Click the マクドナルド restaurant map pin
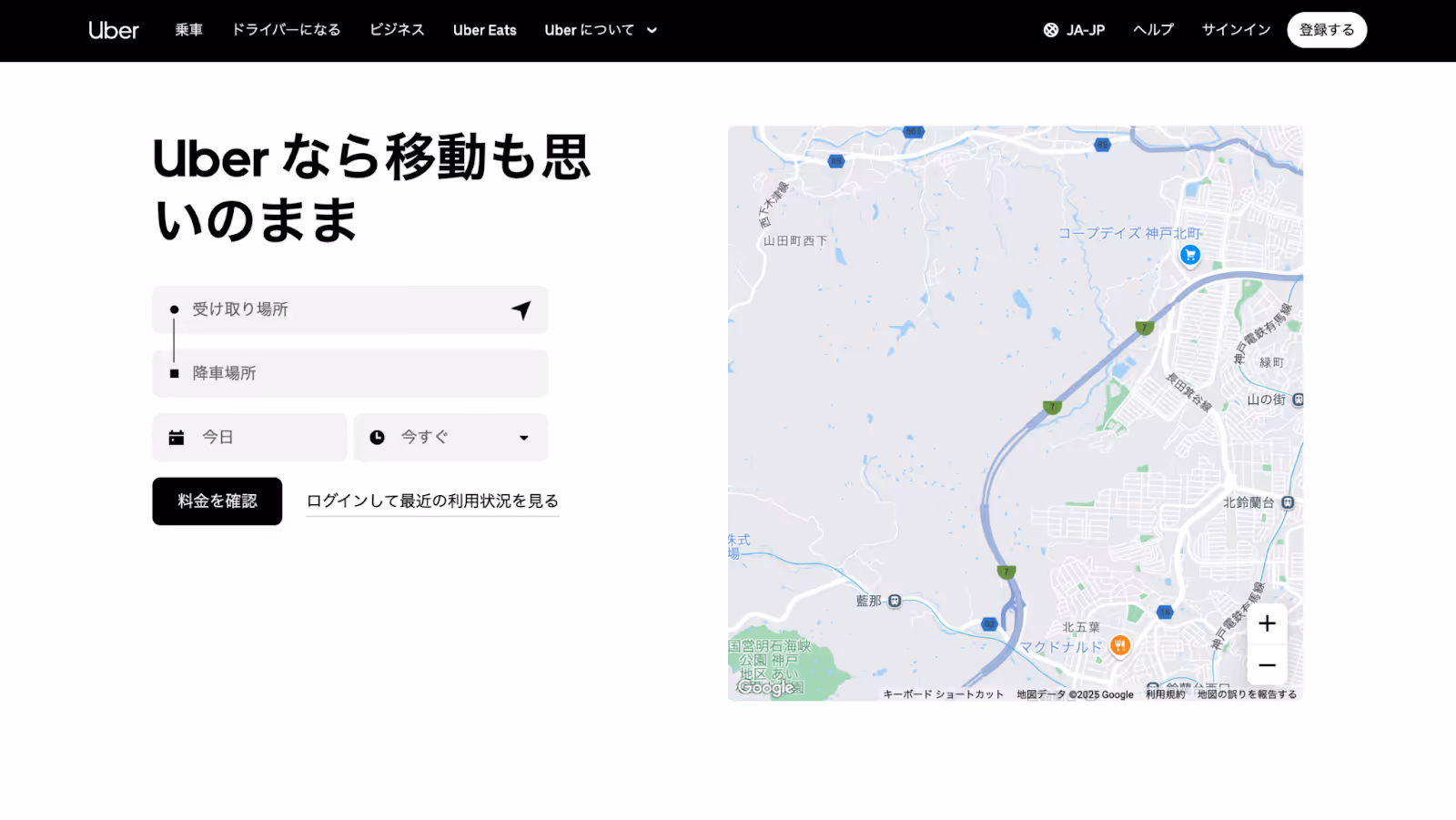This screenshot has width=1456, height=820. click(x=1120, y=645)
